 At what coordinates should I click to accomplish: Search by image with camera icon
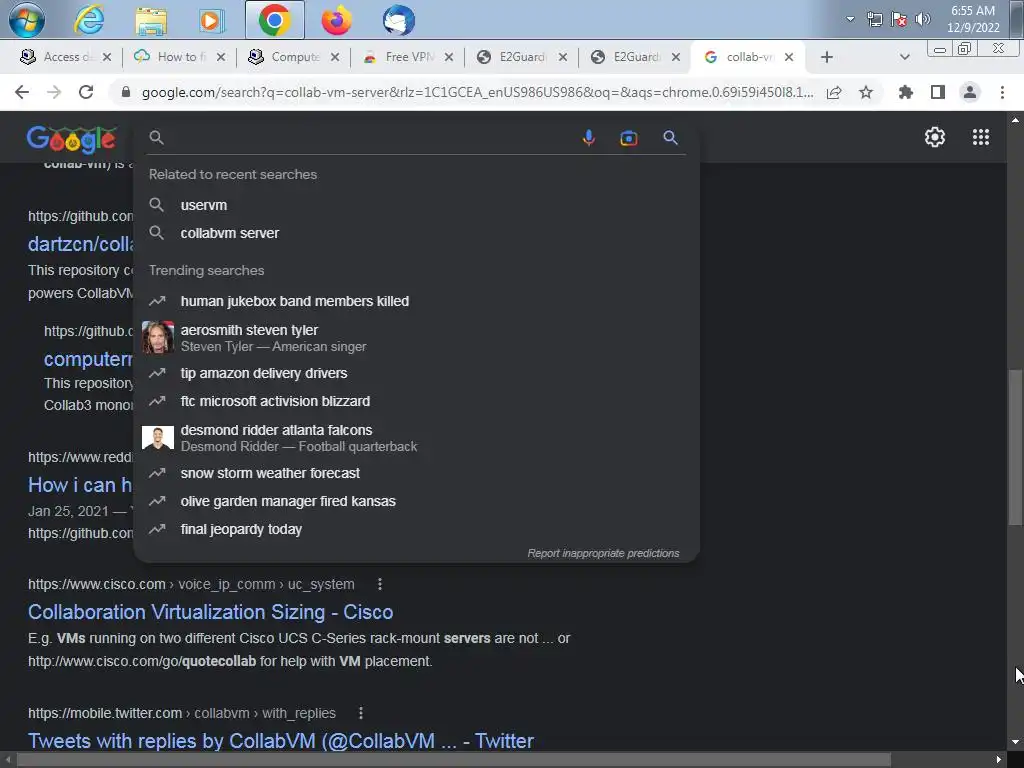628,138
